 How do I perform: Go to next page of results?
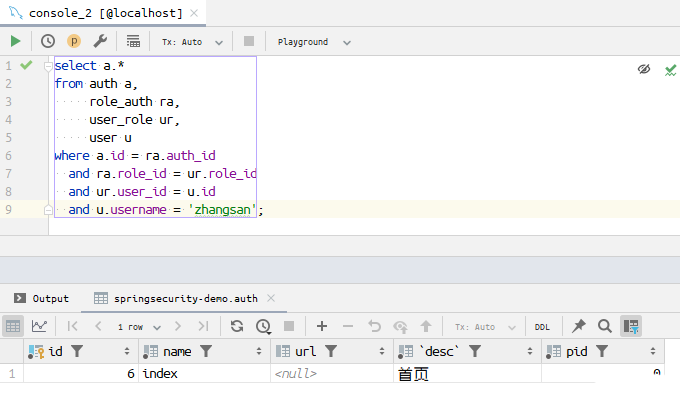(178, 326)
